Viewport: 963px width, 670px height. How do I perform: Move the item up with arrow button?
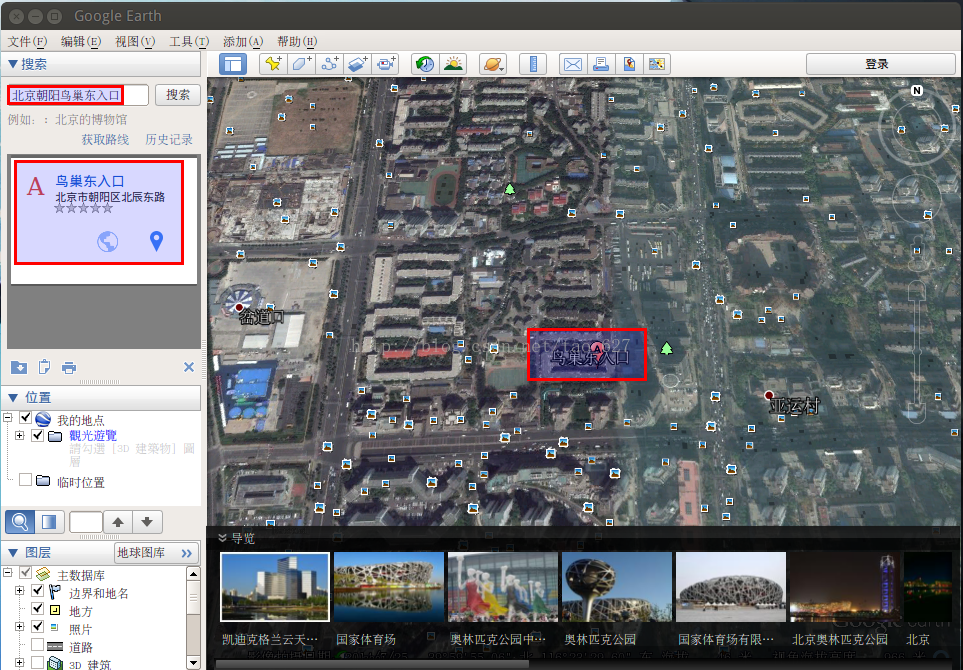coord(118,522)
